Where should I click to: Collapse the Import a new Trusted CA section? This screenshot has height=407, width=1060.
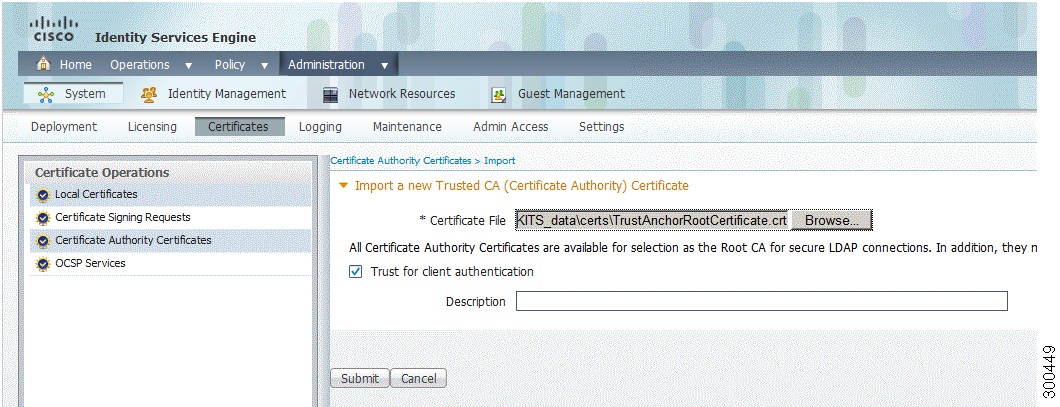point(343,185)
